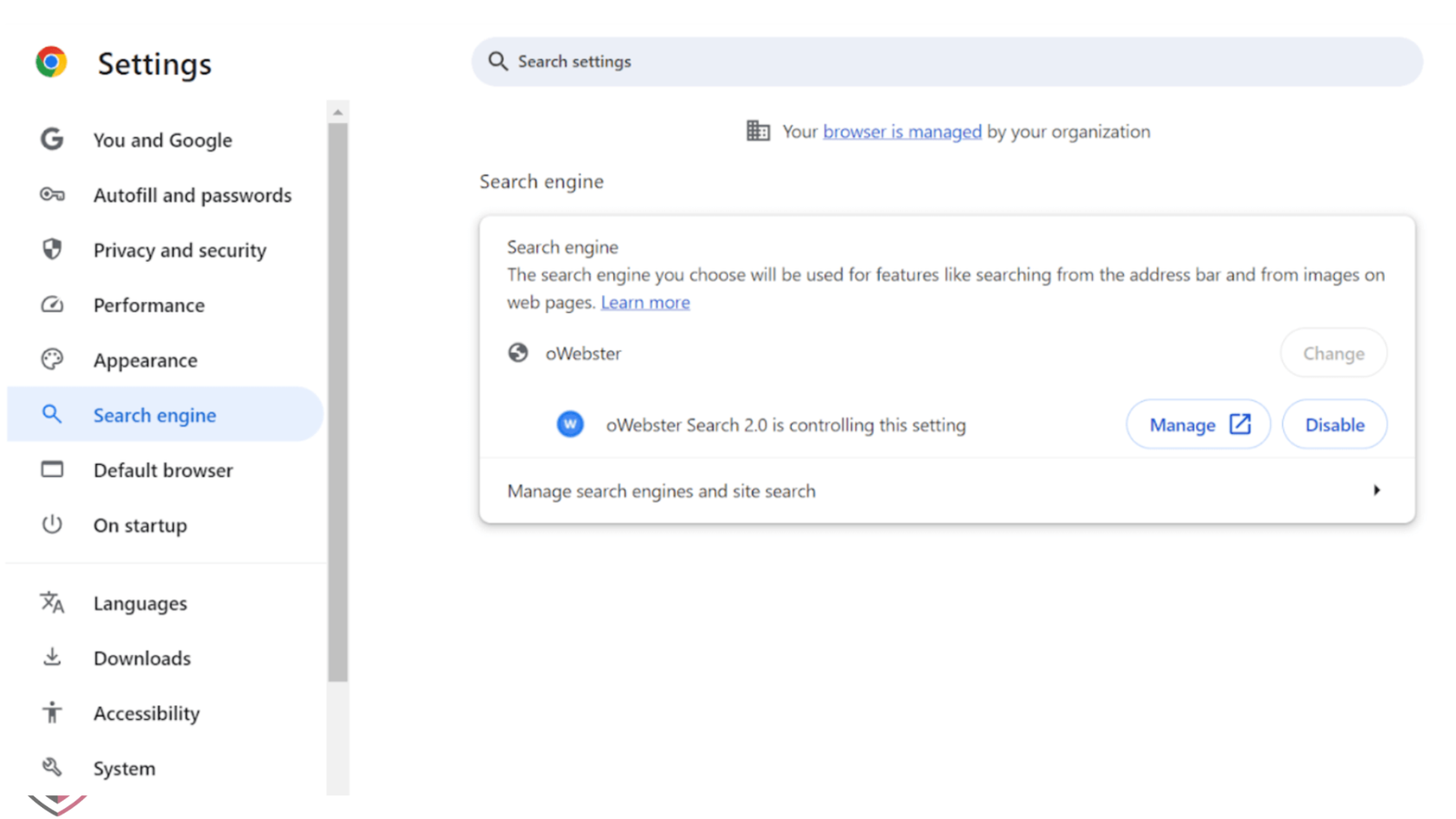Click the Google G icon in sidebar

[x=52, y=139]
